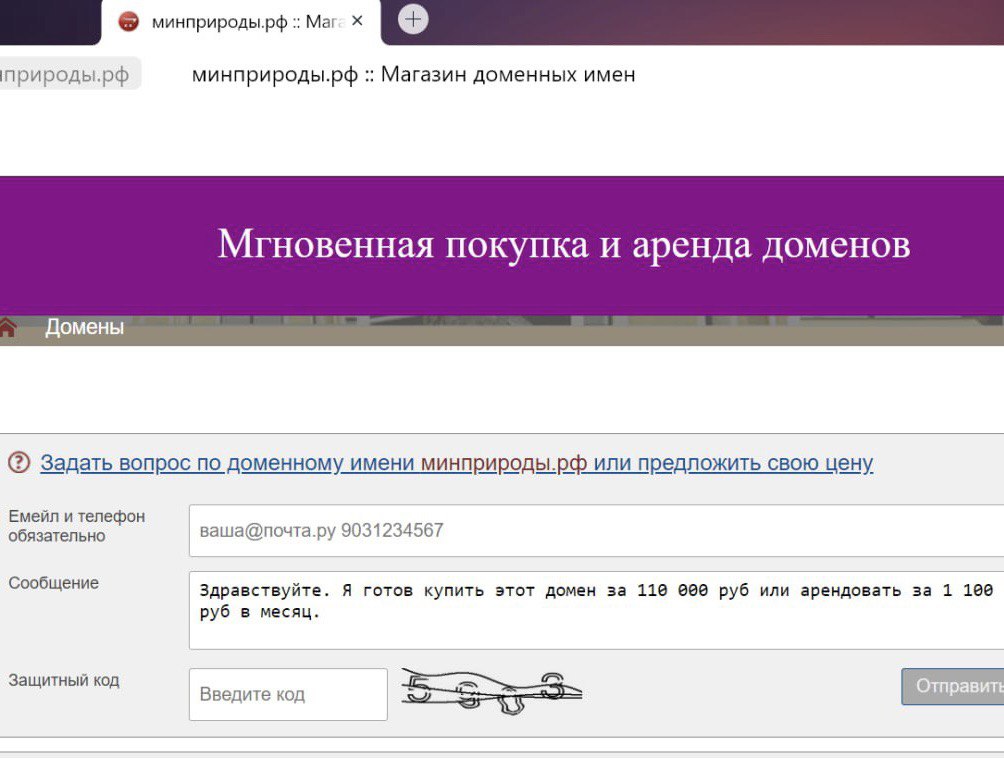Click into the Сообщение message text area
The image size is (1004, 758).
[x=595, y=610]
